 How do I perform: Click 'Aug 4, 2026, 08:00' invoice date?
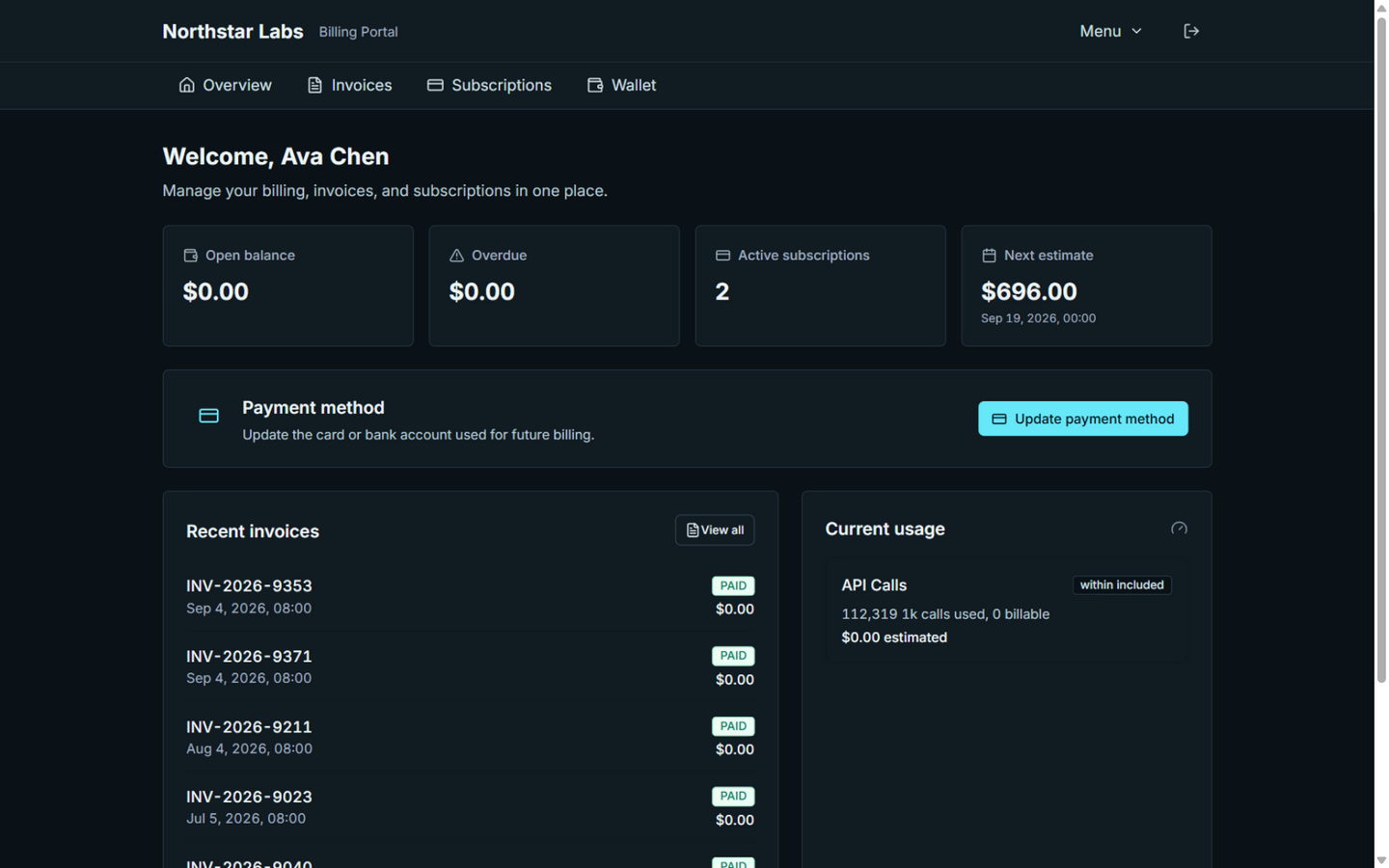coord(249,748)
